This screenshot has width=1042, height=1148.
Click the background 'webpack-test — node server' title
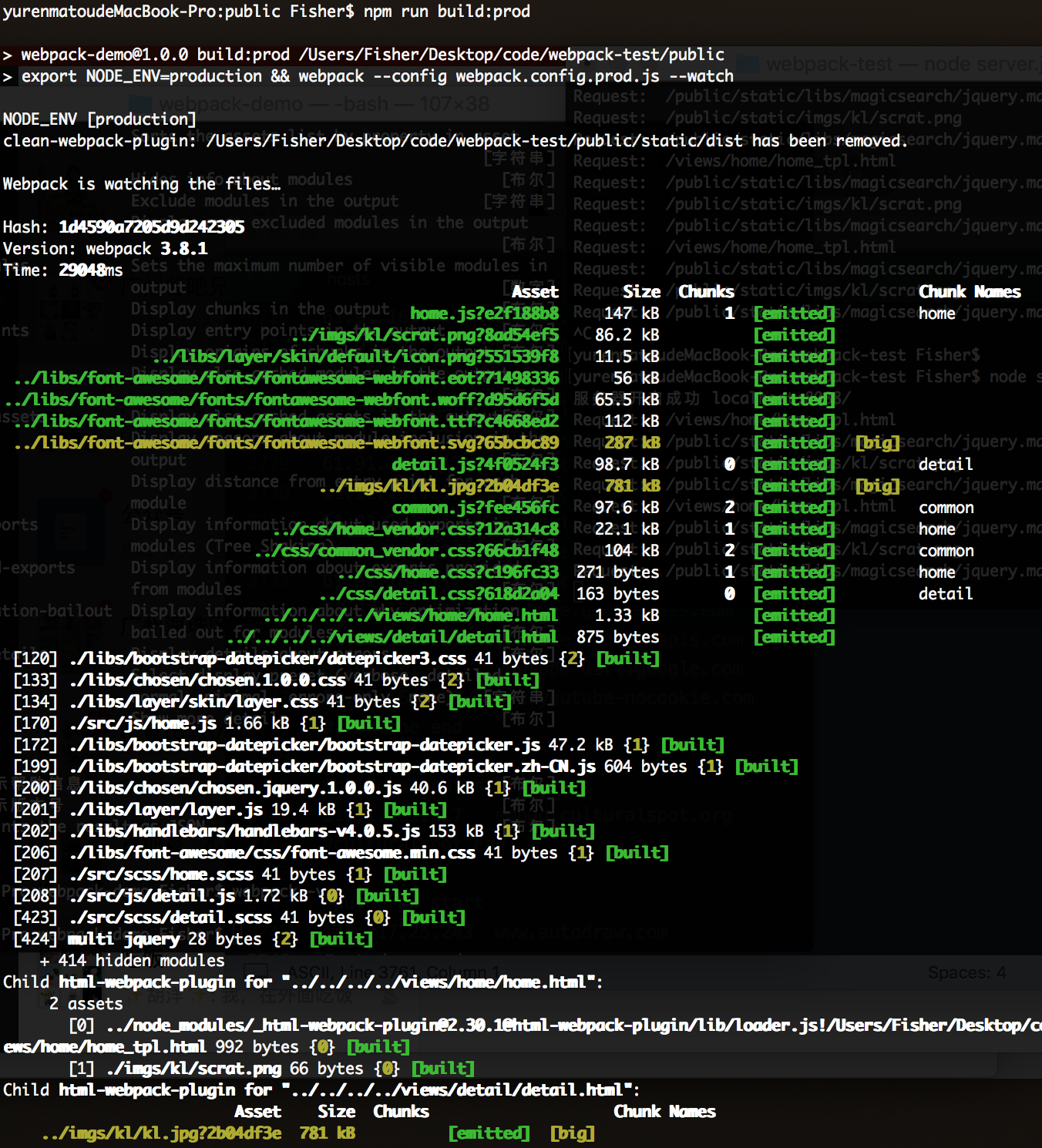(903, 64)
